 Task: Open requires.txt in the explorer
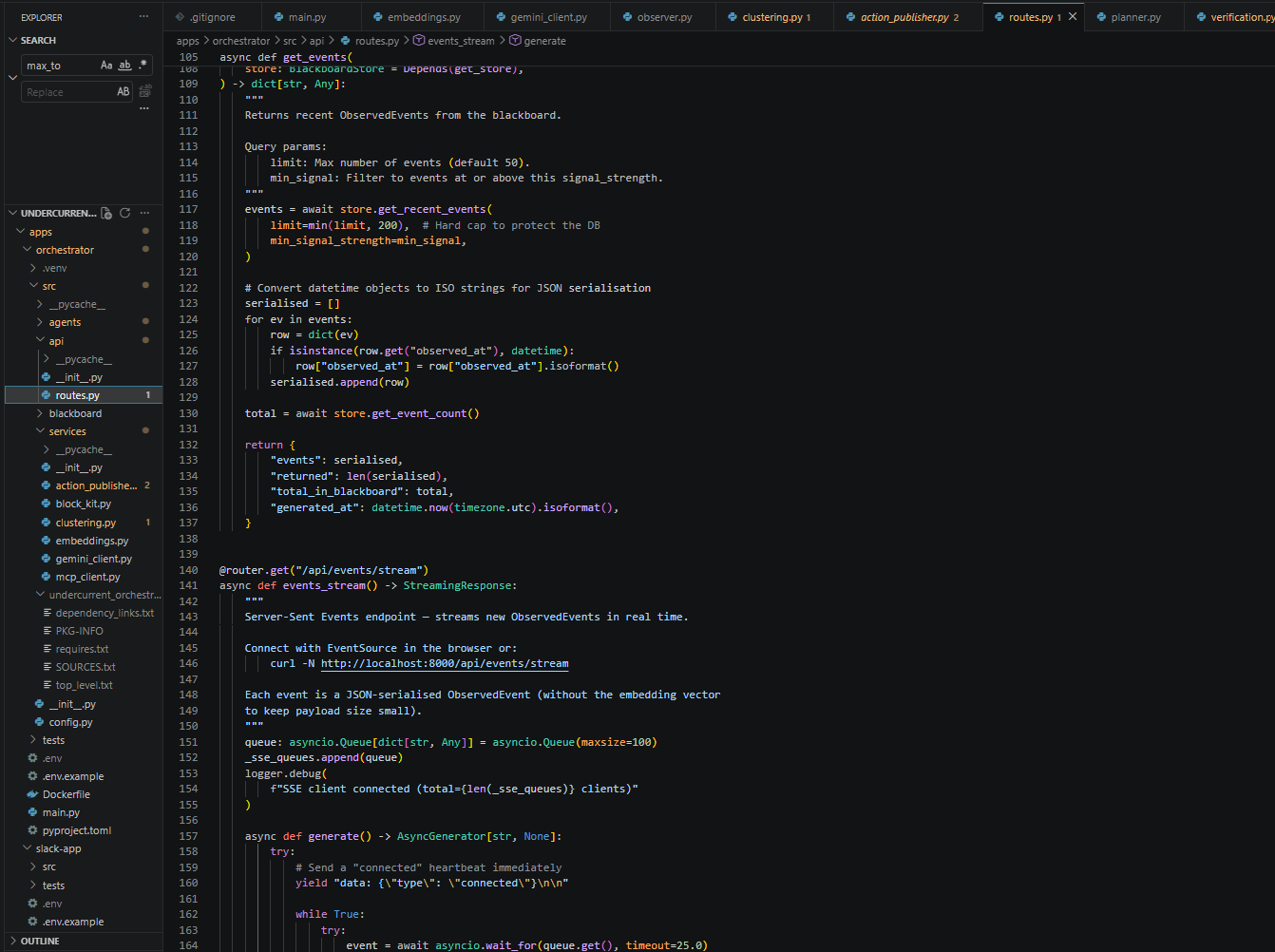(x=82, y=649)
